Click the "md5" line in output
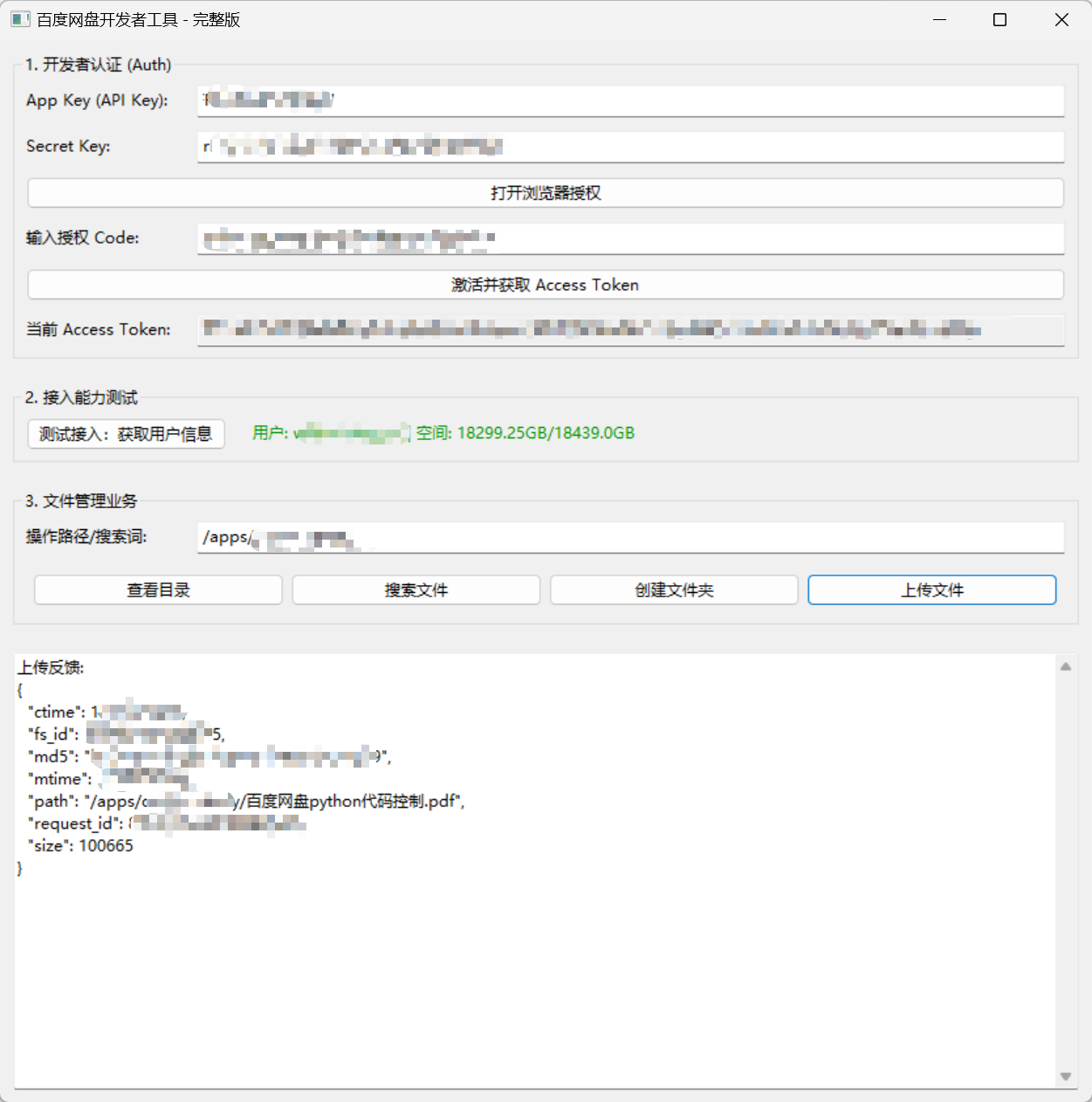This screenshot has height=1102, width=1092. click(x=209, y=757)
